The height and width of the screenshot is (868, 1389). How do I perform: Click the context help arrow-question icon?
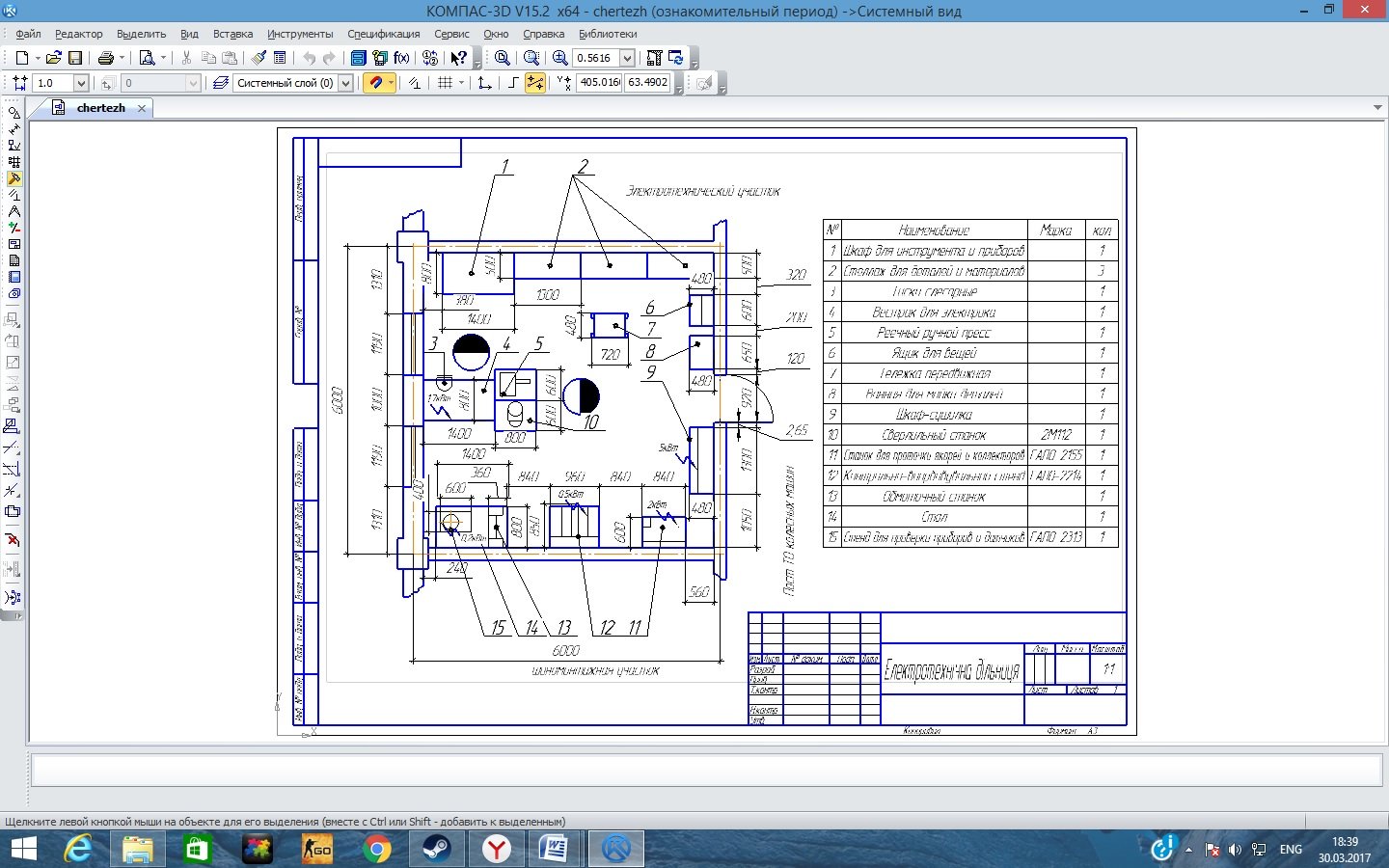coord(459,58)
